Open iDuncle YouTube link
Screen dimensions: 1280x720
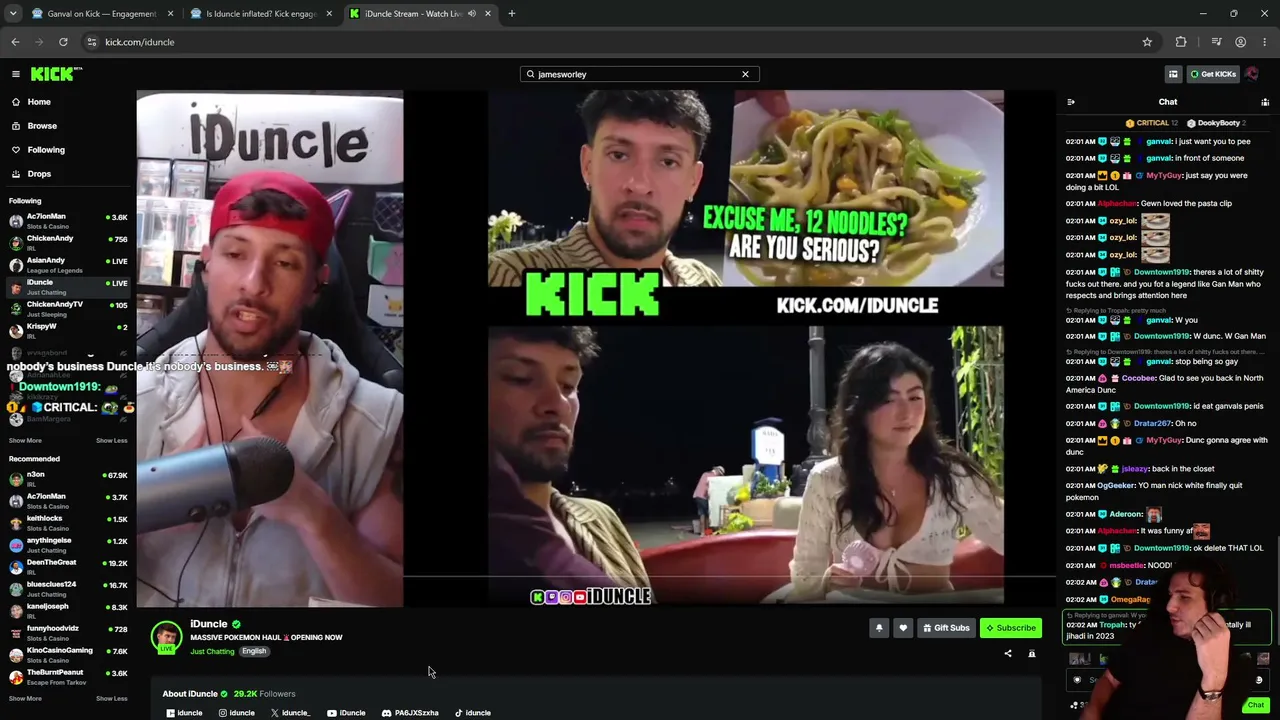coord(346,713)
